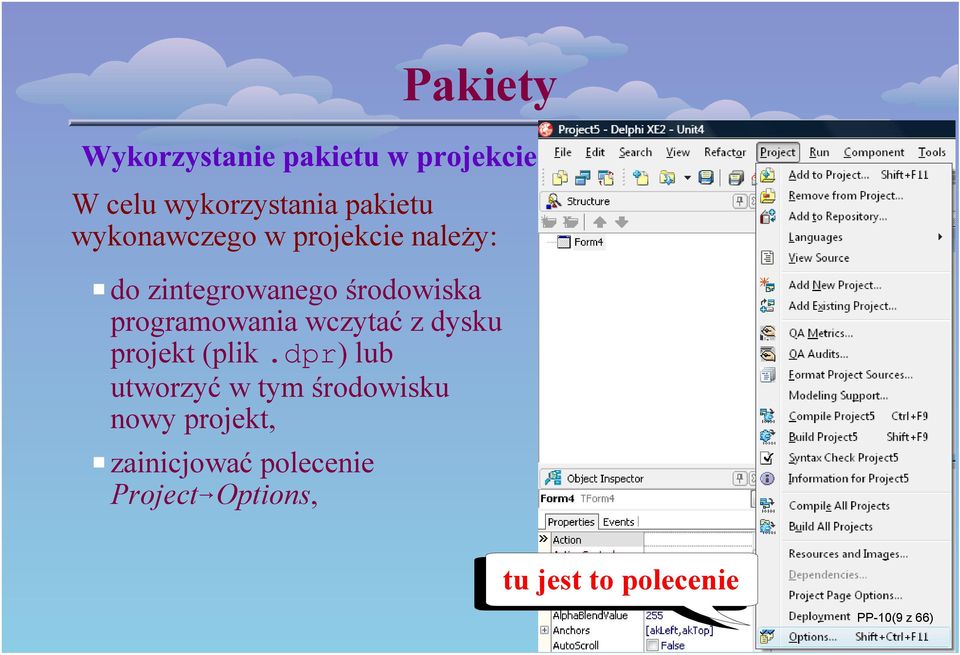960x655 pixels.
Task: Expand the Languages submenu
Action: (x=853, y=237)
